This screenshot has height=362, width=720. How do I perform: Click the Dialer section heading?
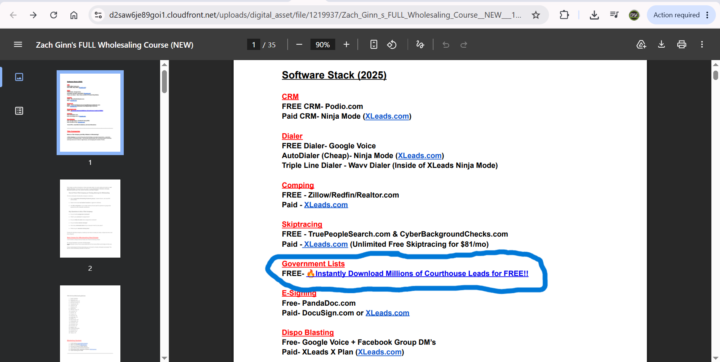292,136
